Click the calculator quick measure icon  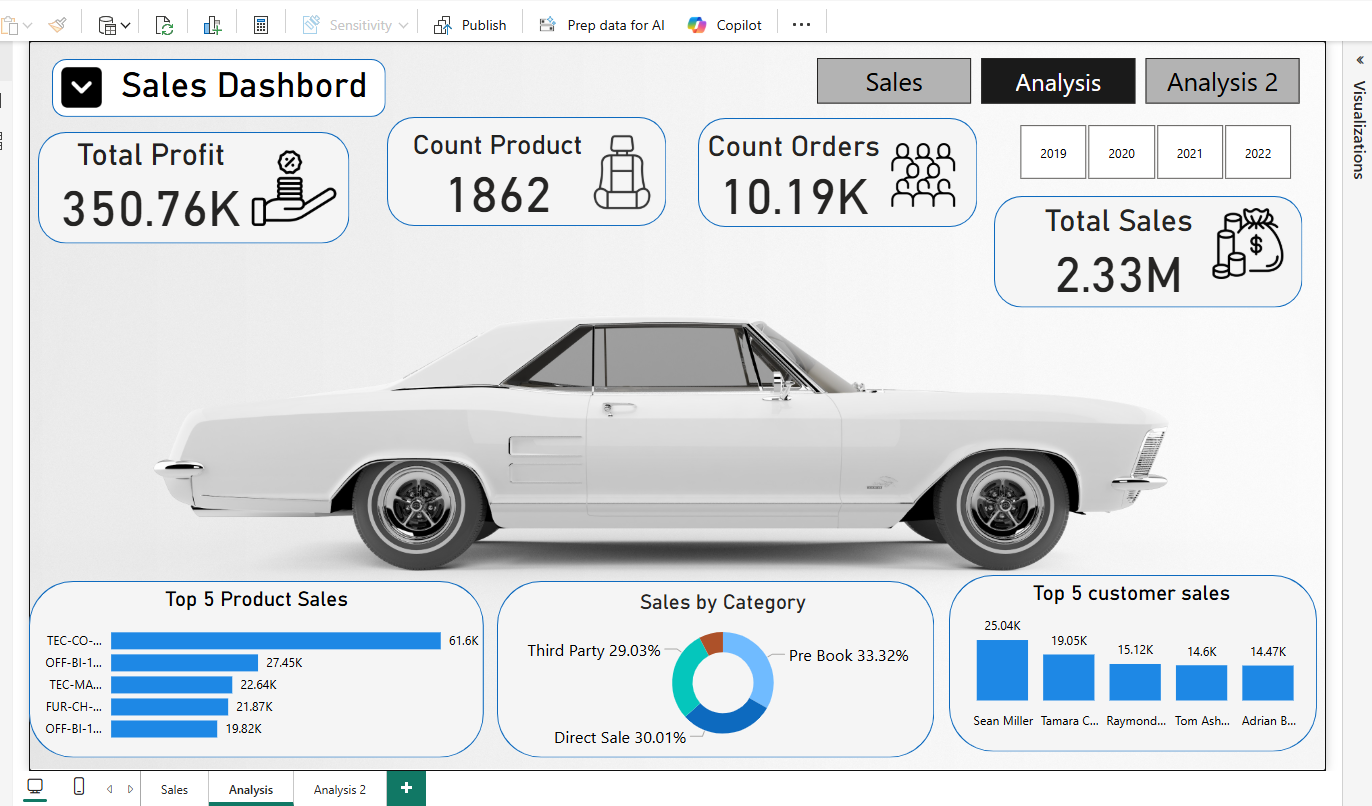(x=261, y=25)
